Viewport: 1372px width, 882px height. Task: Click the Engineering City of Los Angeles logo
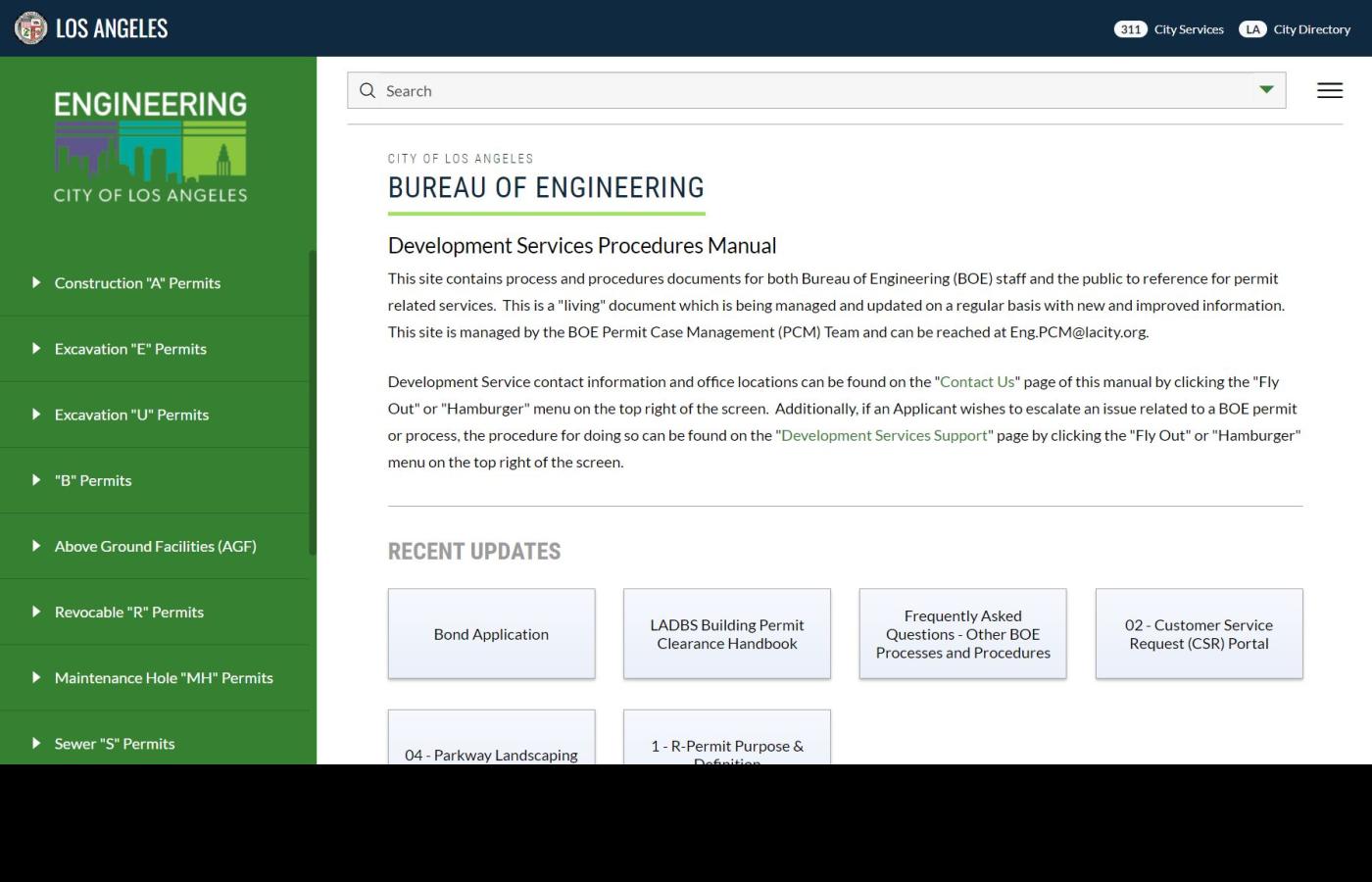(x=150, y=145)
